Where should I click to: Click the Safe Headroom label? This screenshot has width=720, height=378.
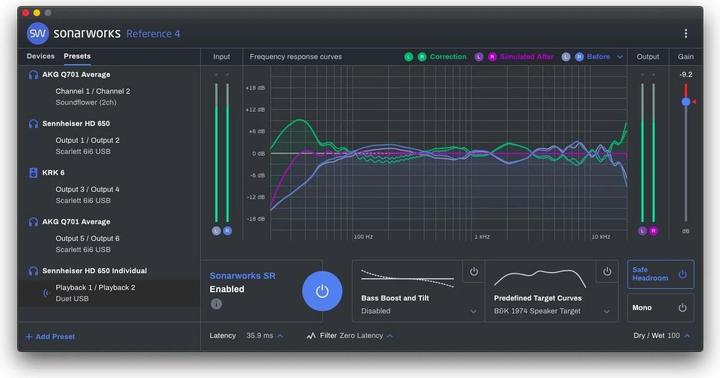point(650,274)
